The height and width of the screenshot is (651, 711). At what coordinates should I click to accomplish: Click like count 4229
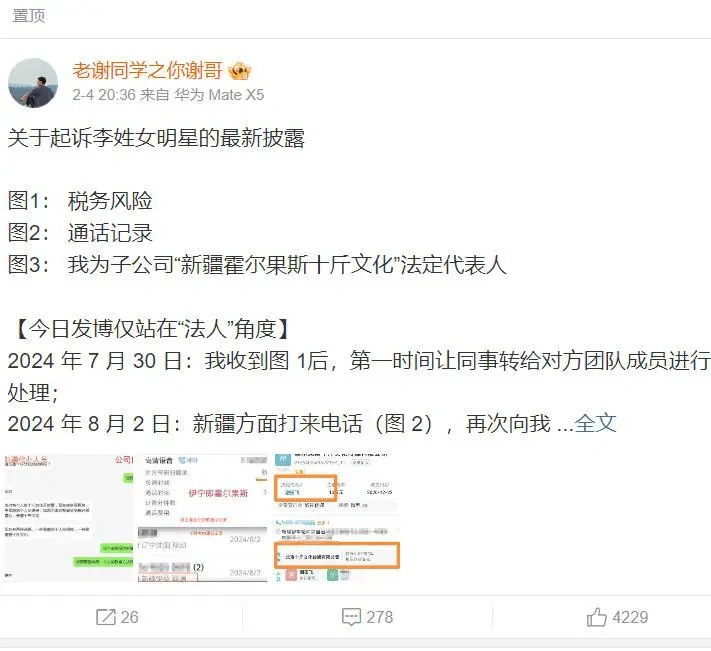click(x=630, y=617)
